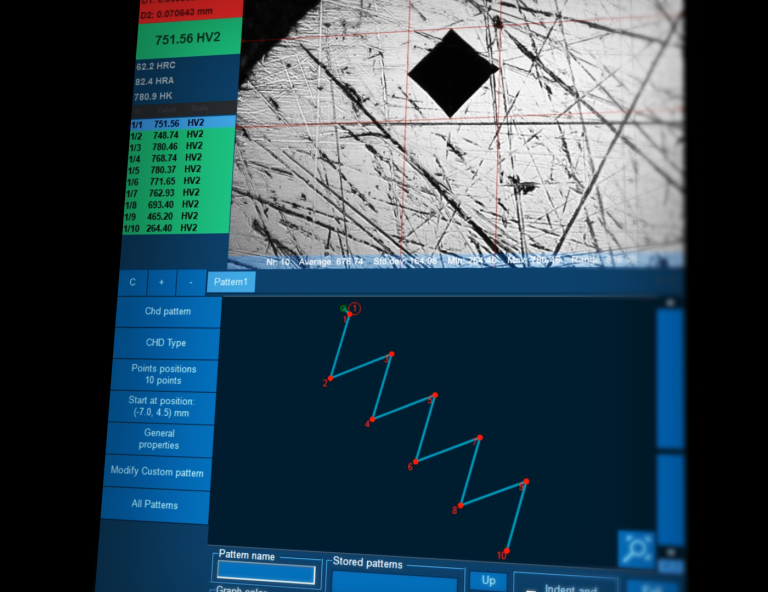Open the Start at position setting
The image size is (768, 592).
click(161, 407)
